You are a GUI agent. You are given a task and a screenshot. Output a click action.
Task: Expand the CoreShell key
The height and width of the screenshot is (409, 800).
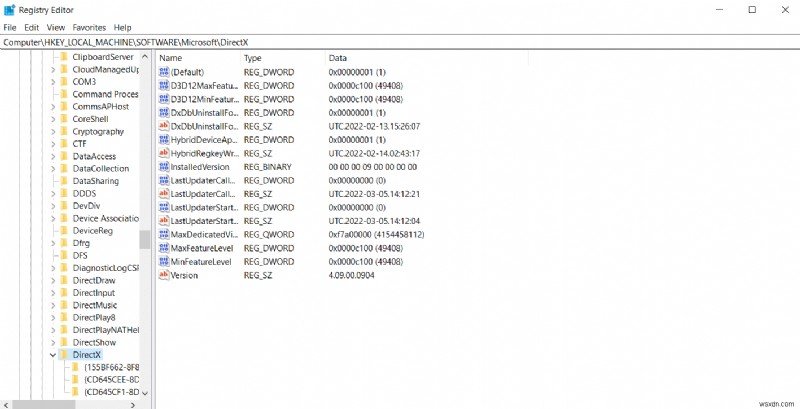click(53, 119)
